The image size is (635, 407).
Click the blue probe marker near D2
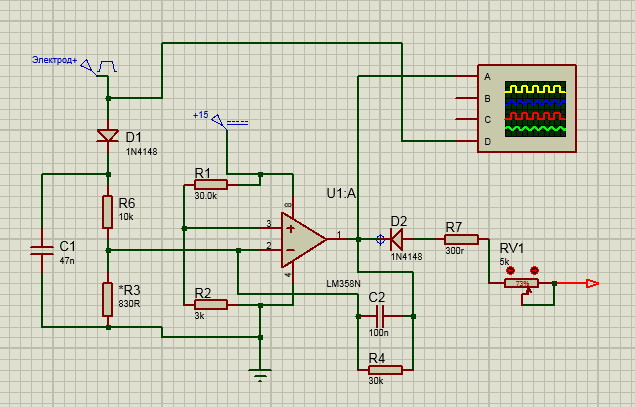(x=379, y=240)
